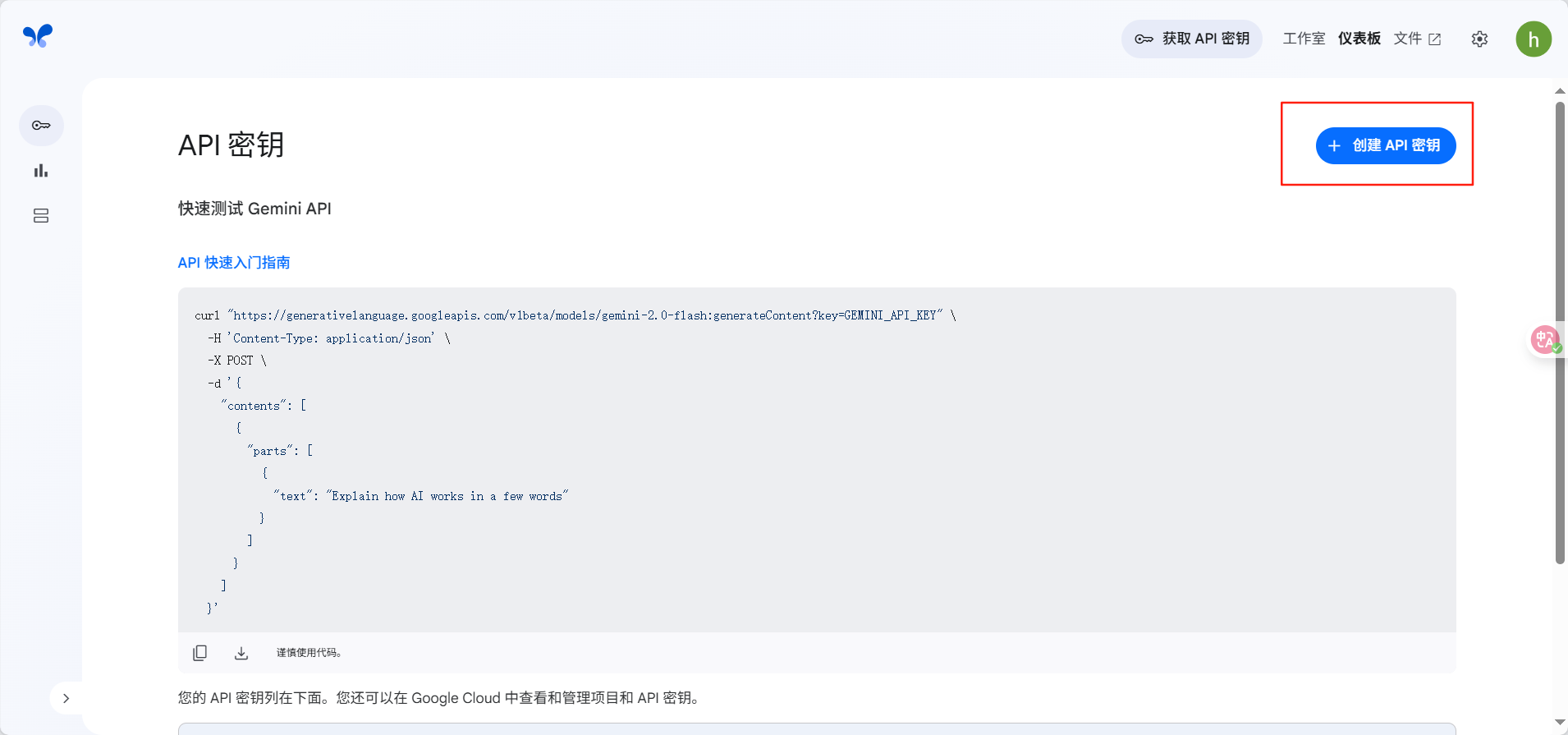The image size is (1568, 735).
Task: Click the scrollbar down arrow
Action: [1560, 723]
